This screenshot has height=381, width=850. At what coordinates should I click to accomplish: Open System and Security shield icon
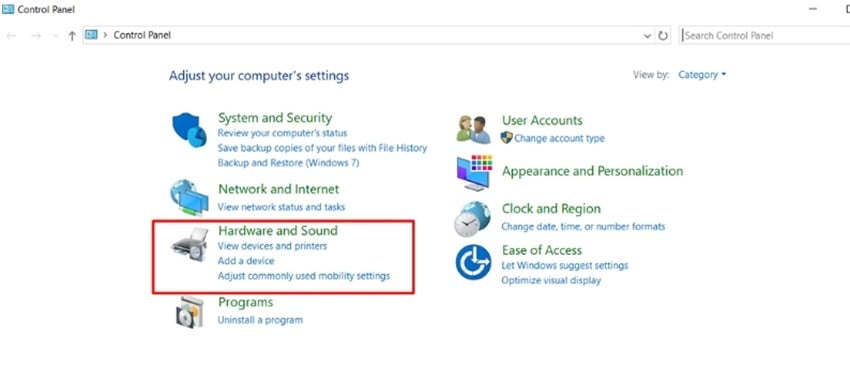(189, 130)
